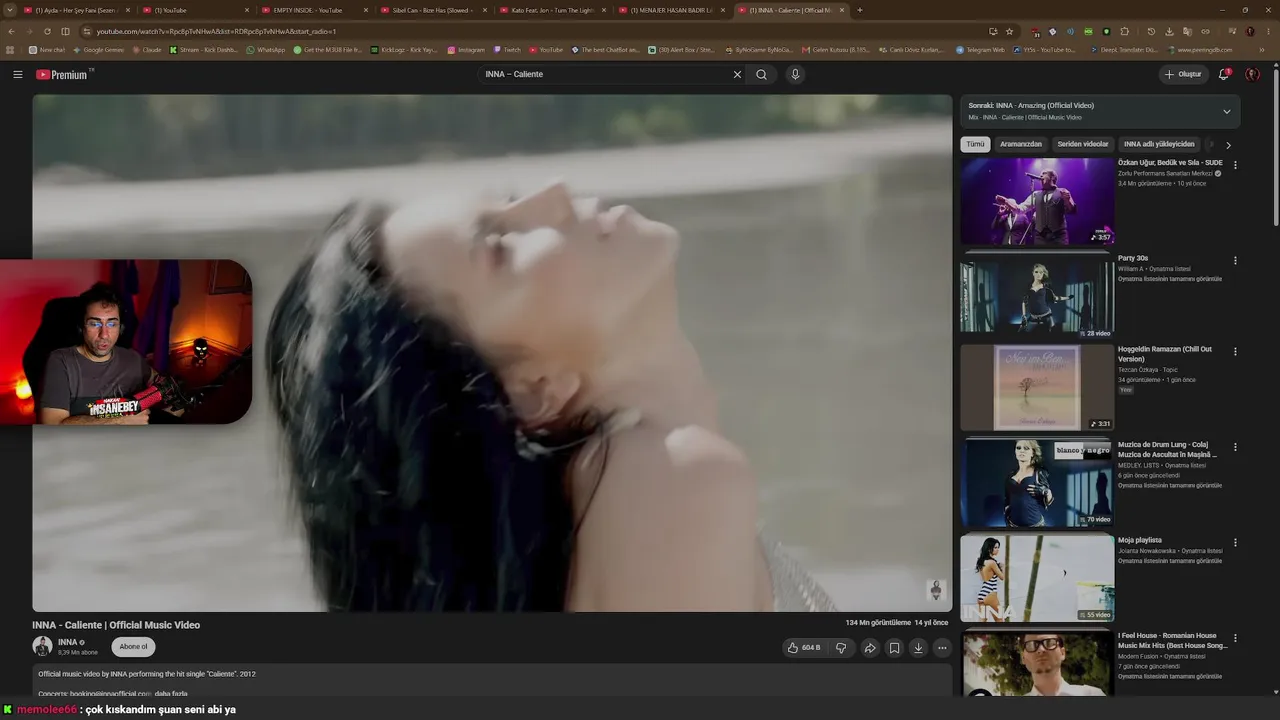This screenshot has height=720, width=1280.
Task: Open account avatar menu
Action: coord(1252,74)
